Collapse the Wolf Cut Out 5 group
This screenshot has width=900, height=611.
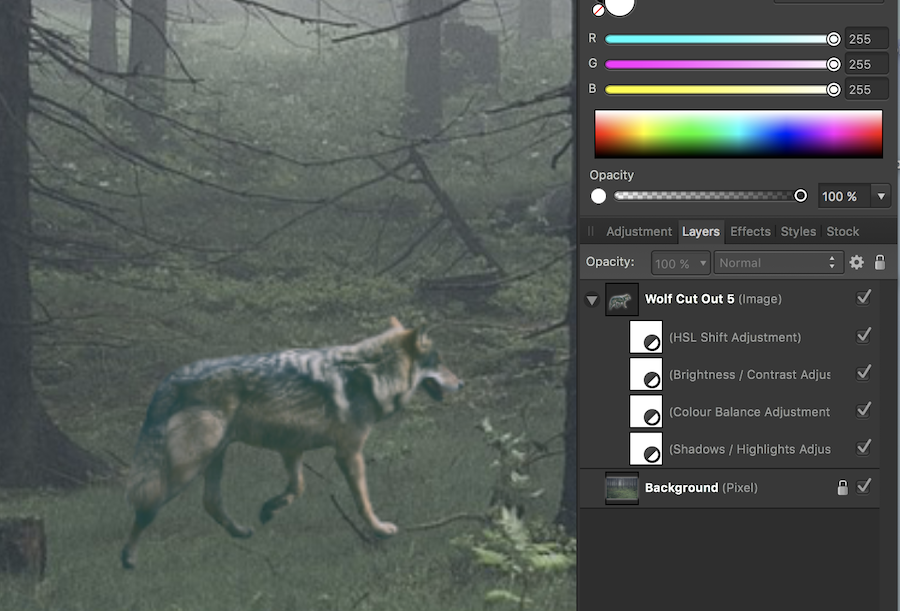[592, 300]
